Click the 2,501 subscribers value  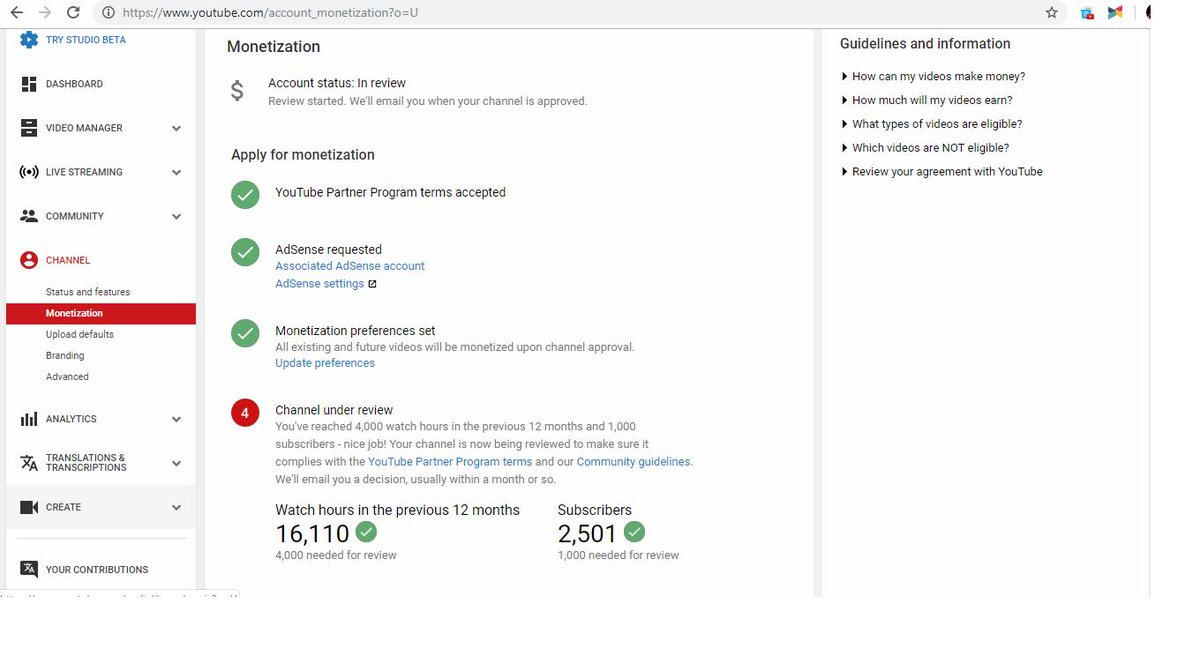click(x=587, y=534)
